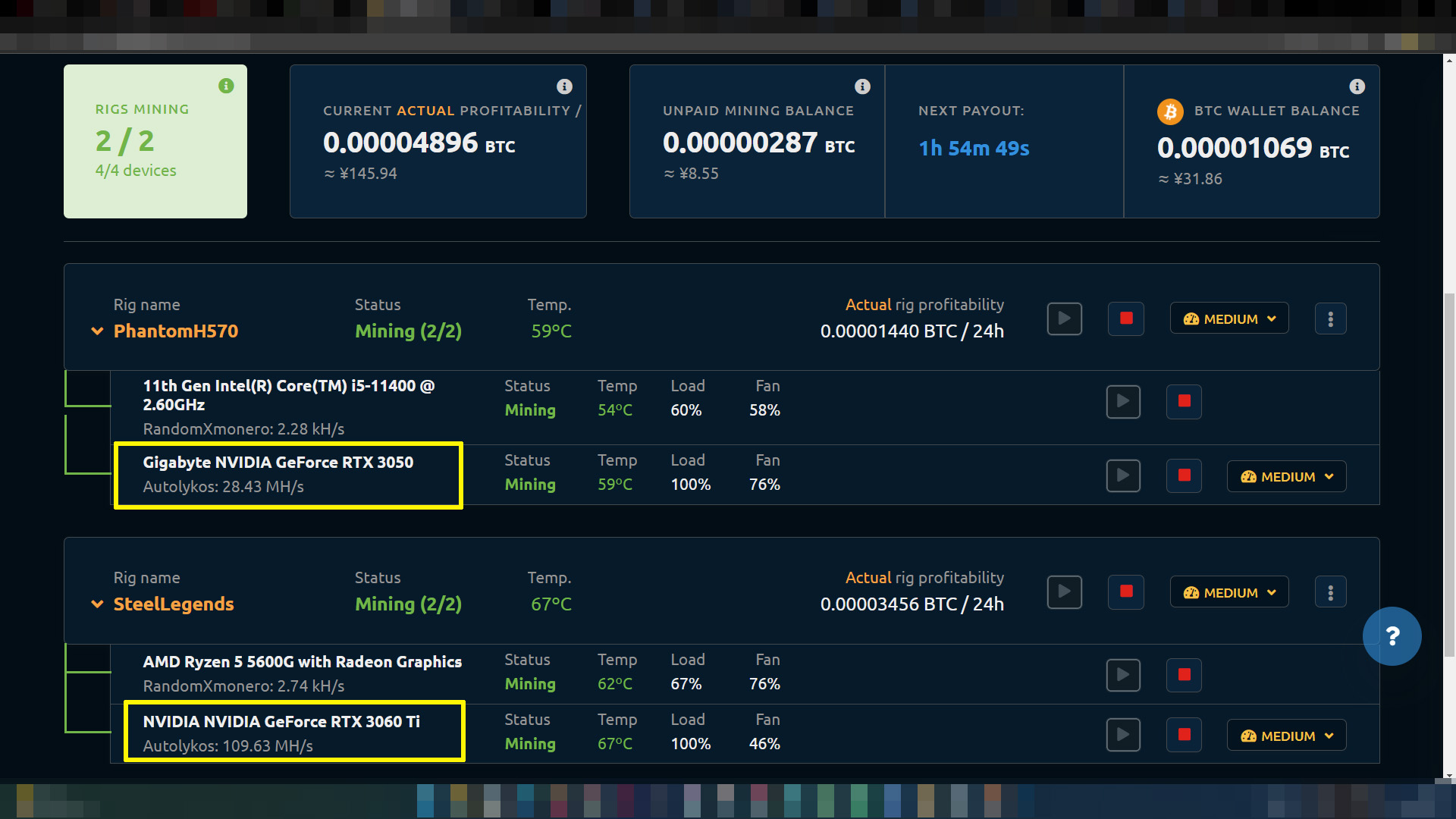Open the blue question mark help bubble
Viewport: 1456px width, 819px height.
point(1392,636)
